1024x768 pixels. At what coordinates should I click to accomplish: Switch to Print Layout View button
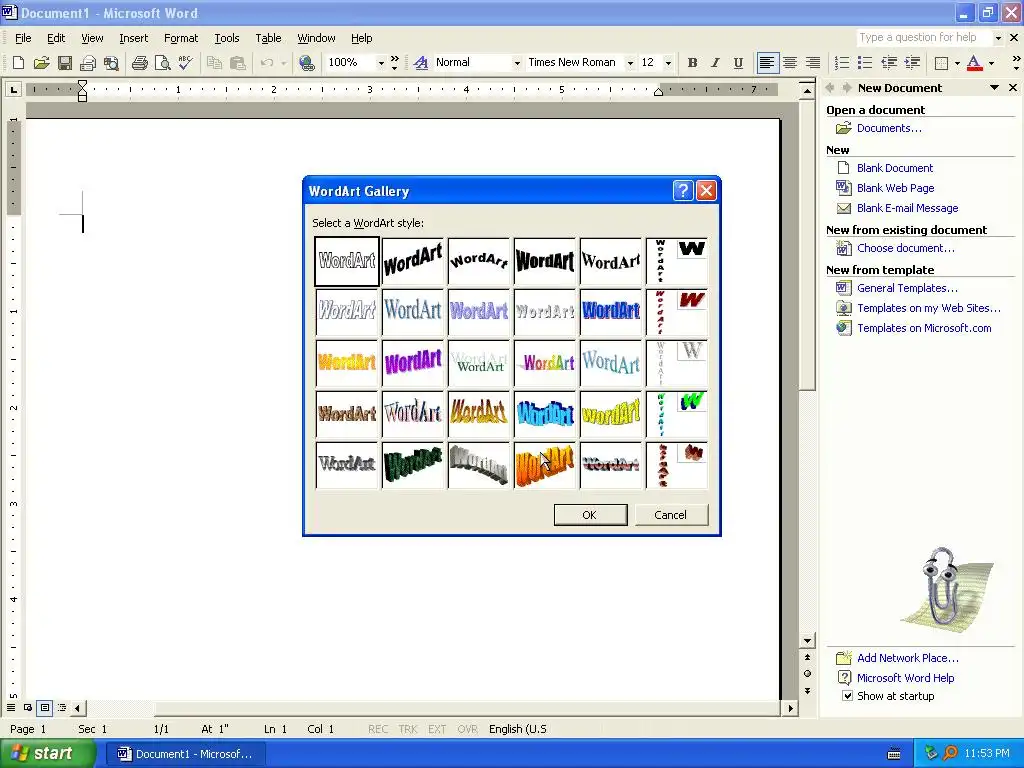click(x=44, y=707)
